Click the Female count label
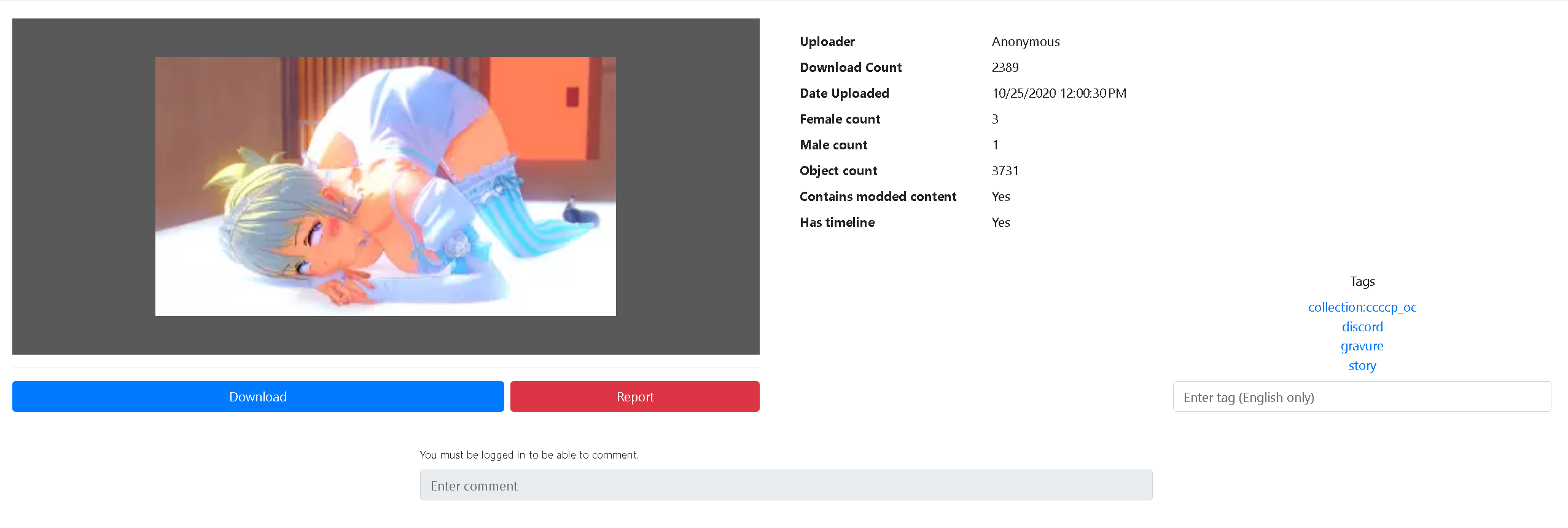 [840, 119]
